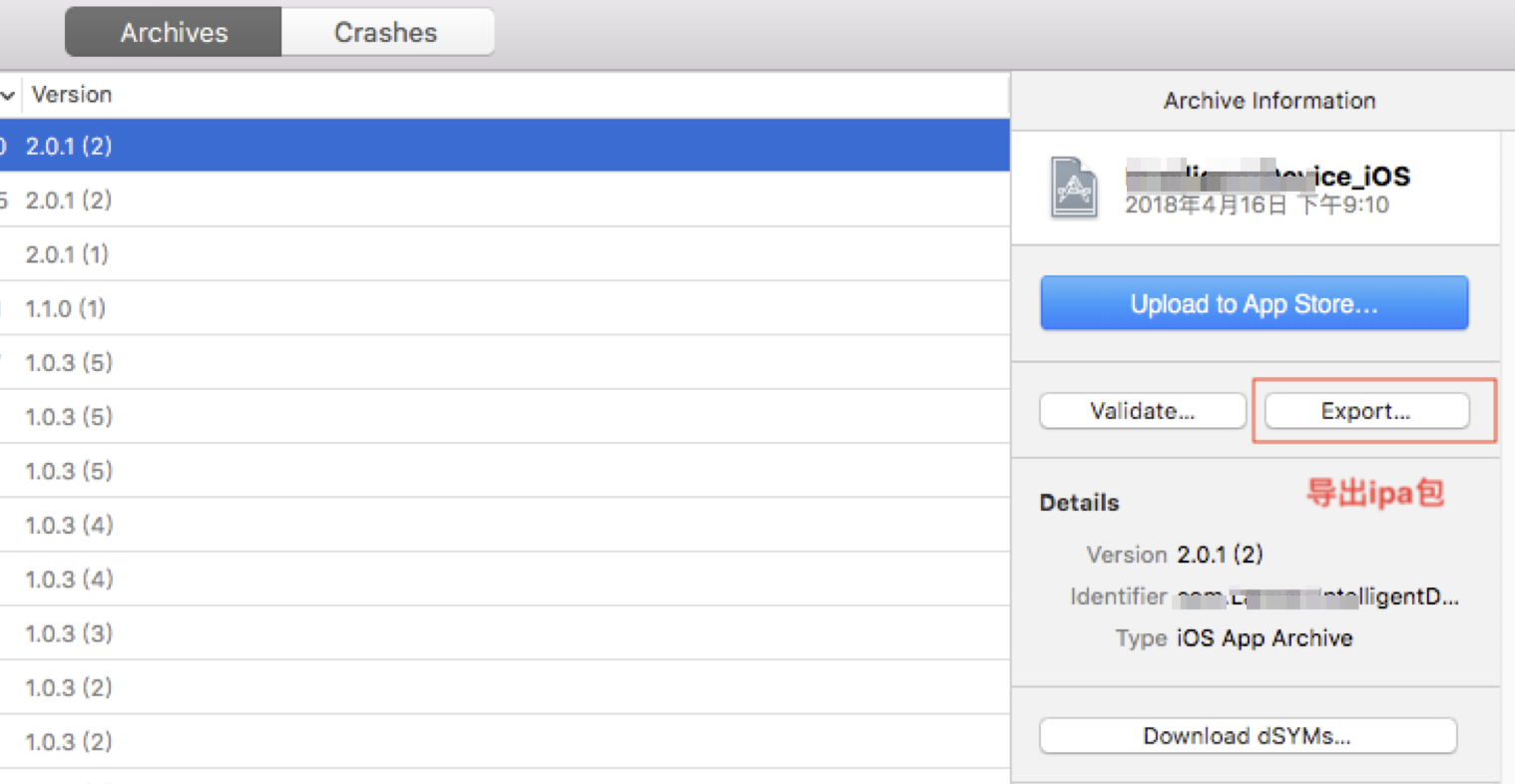Click the Details section heading

(1079, 503)
